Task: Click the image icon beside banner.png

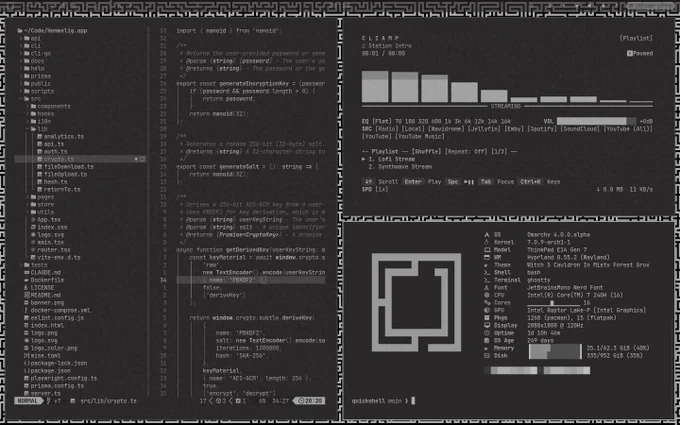Action: [x=26, y=303]
